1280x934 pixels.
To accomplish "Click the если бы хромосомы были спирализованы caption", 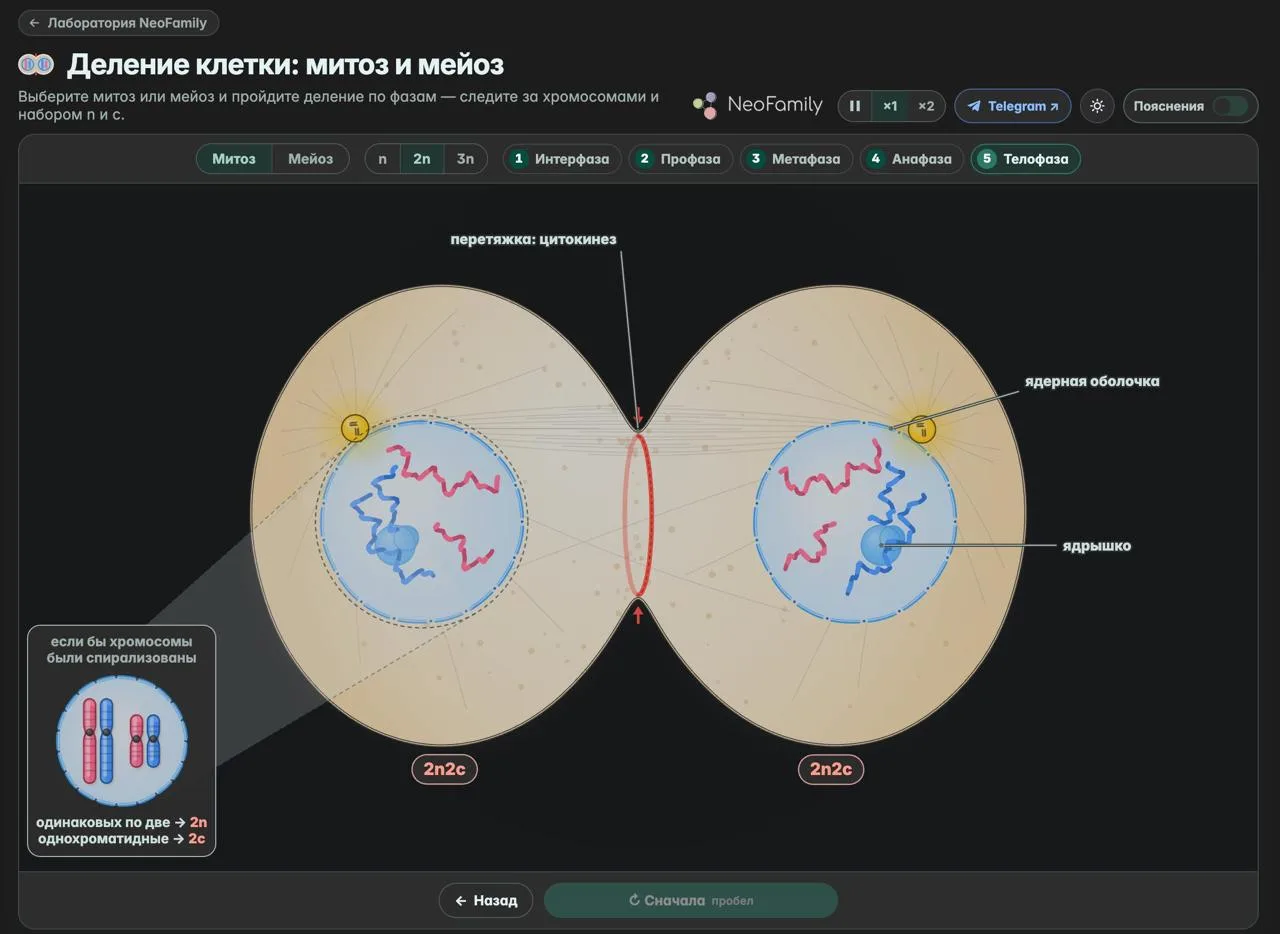I will pos(122,649).
